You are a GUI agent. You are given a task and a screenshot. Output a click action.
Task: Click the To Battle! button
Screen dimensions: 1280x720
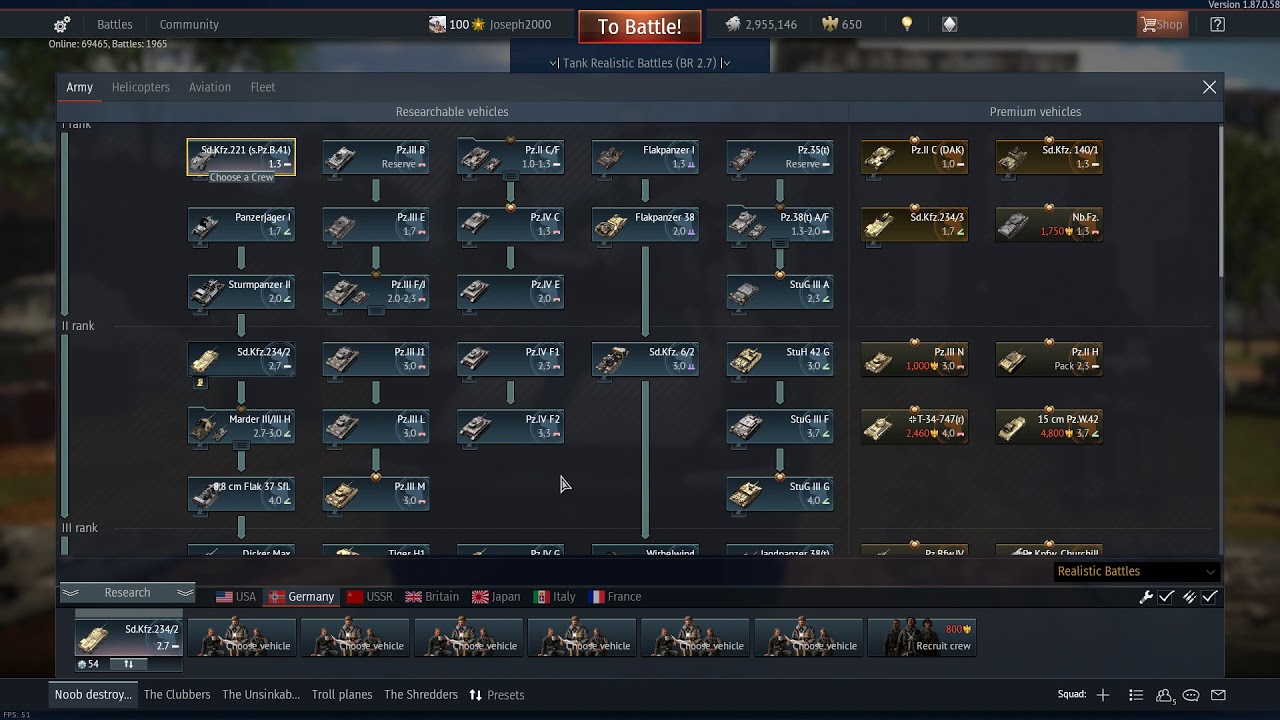pyautogui.click(x=640, y=27)
